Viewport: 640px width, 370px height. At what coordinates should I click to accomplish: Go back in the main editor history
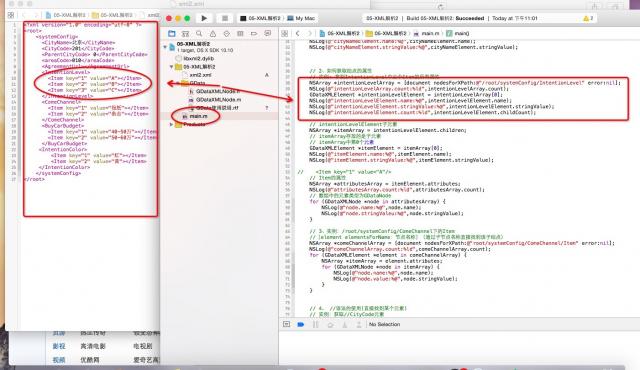(298, 33)
